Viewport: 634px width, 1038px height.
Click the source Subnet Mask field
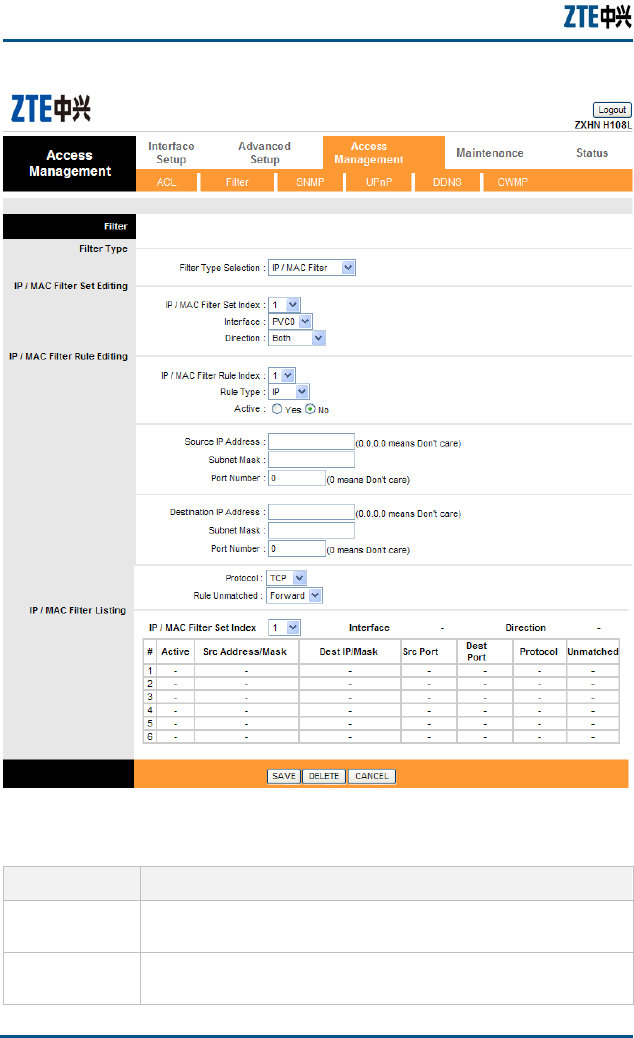pyautogui.click(x=311, y=459)
